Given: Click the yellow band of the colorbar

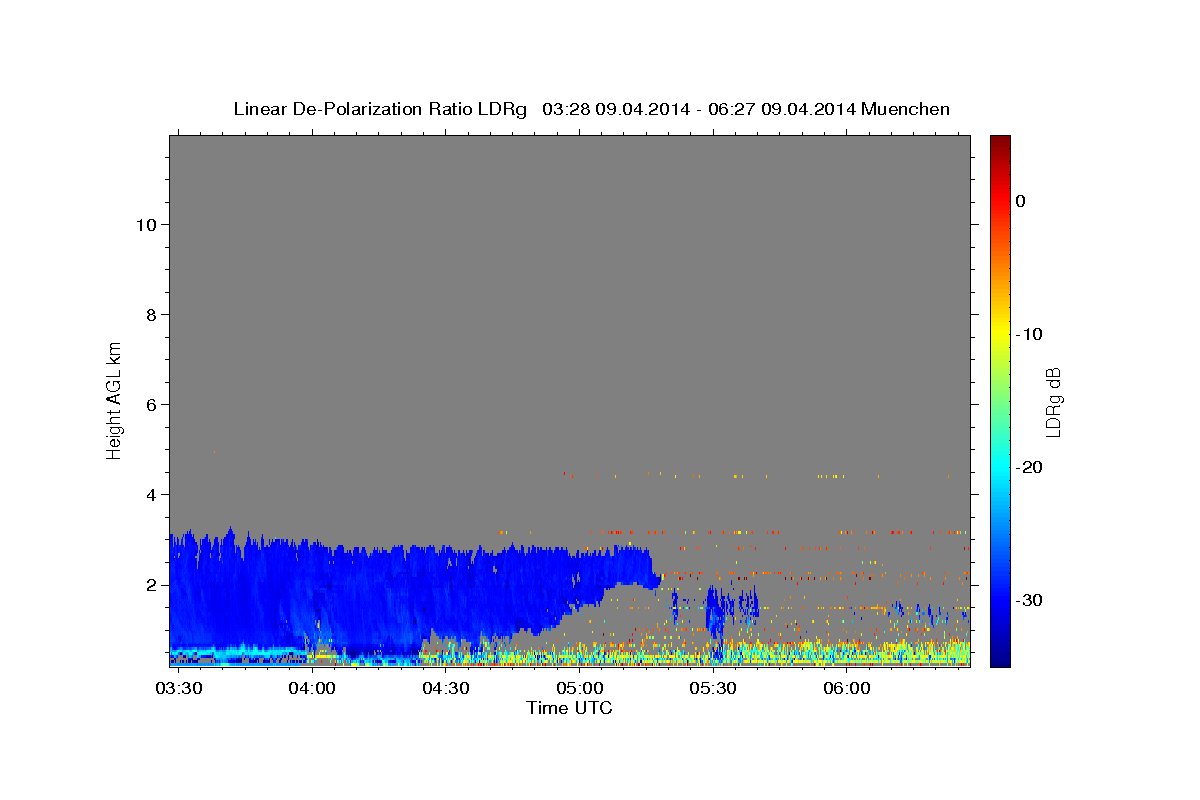Looking at the screenshot, I should pyautogui.click(x=1000, y=330).
